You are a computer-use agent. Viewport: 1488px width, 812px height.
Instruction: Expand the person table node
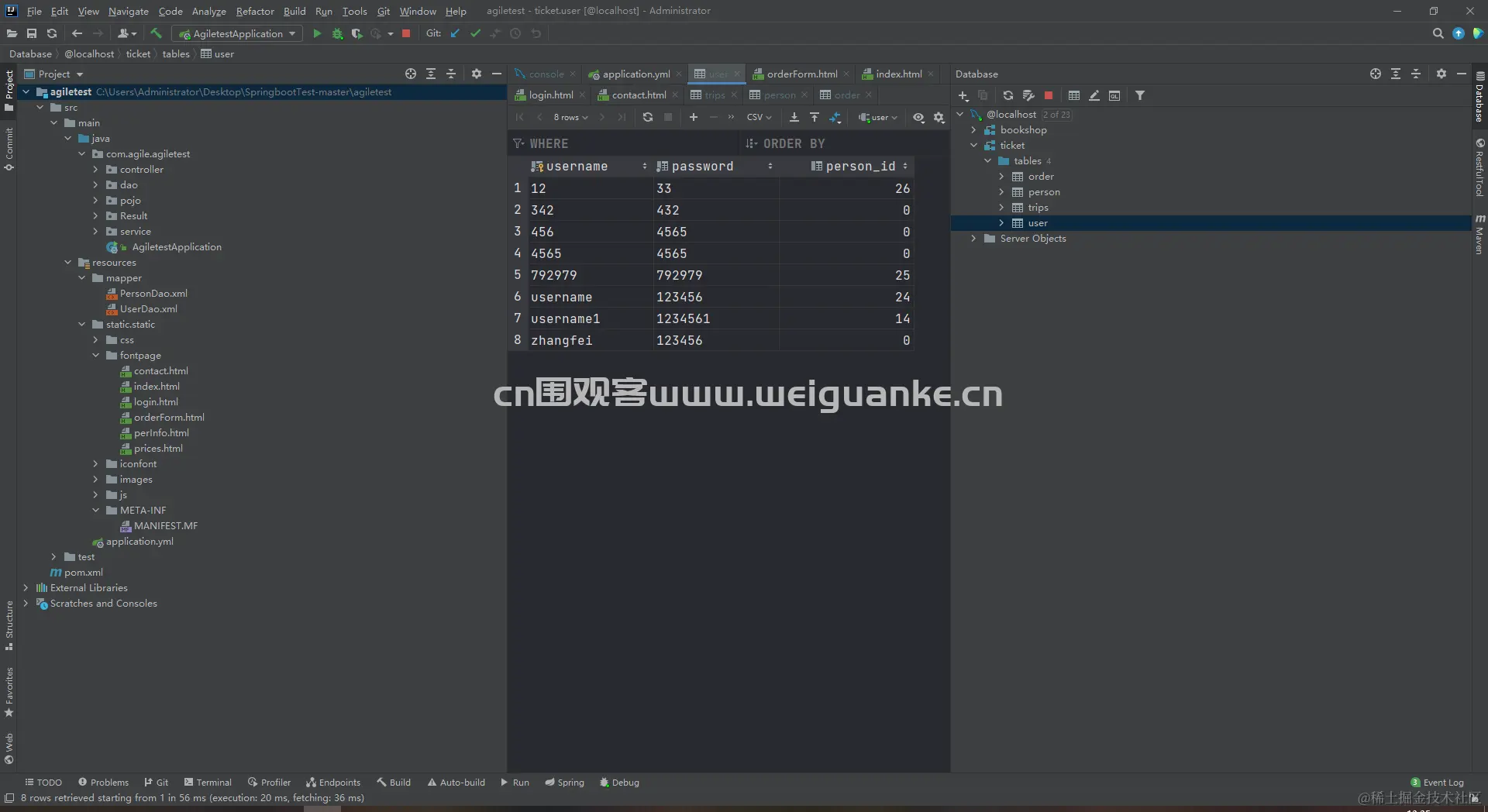coord(1002,192)
